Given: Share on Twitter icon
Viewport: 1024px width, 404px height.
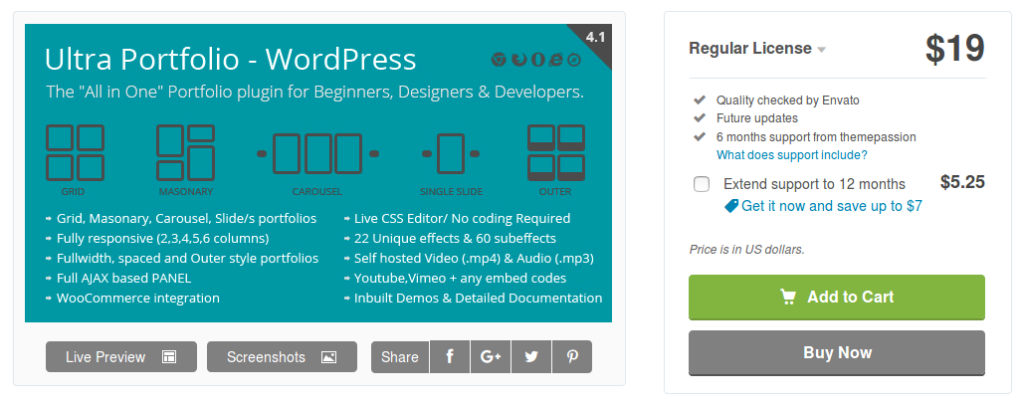Looking at the screenshot, I should point(532,356).
